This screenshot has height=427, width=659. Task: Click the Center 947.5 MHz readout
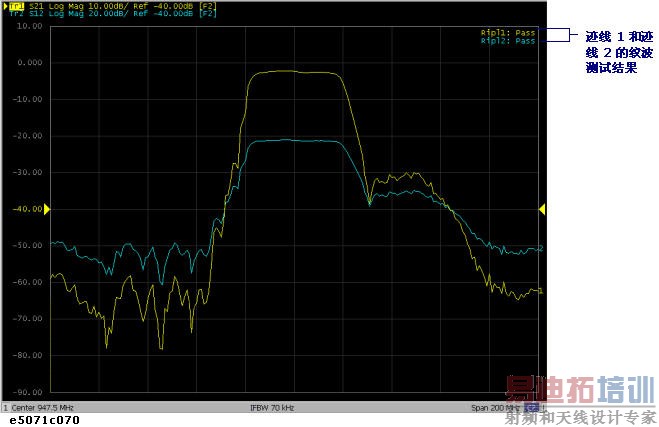(42, 408)
